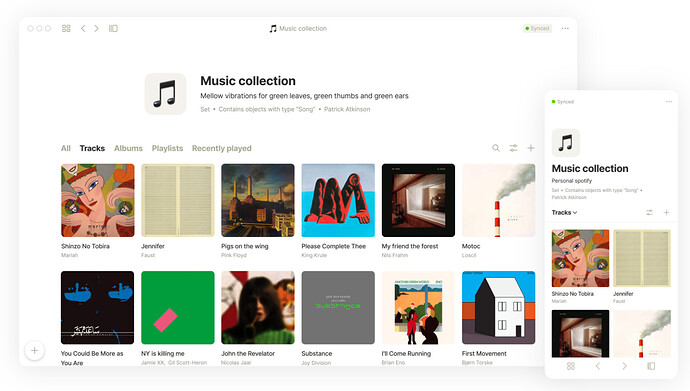
Task: Open search in the main collection view
Action: pos(496,148)
